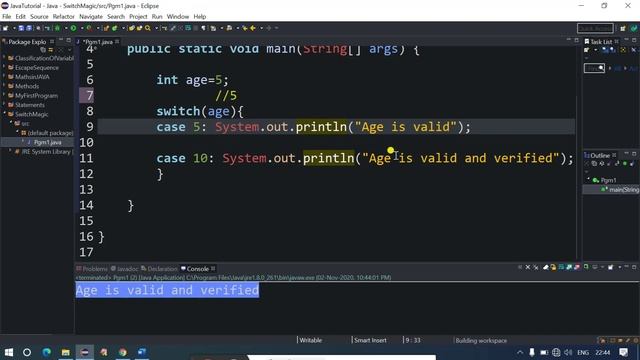Open the Window menu

click(178, 16)
